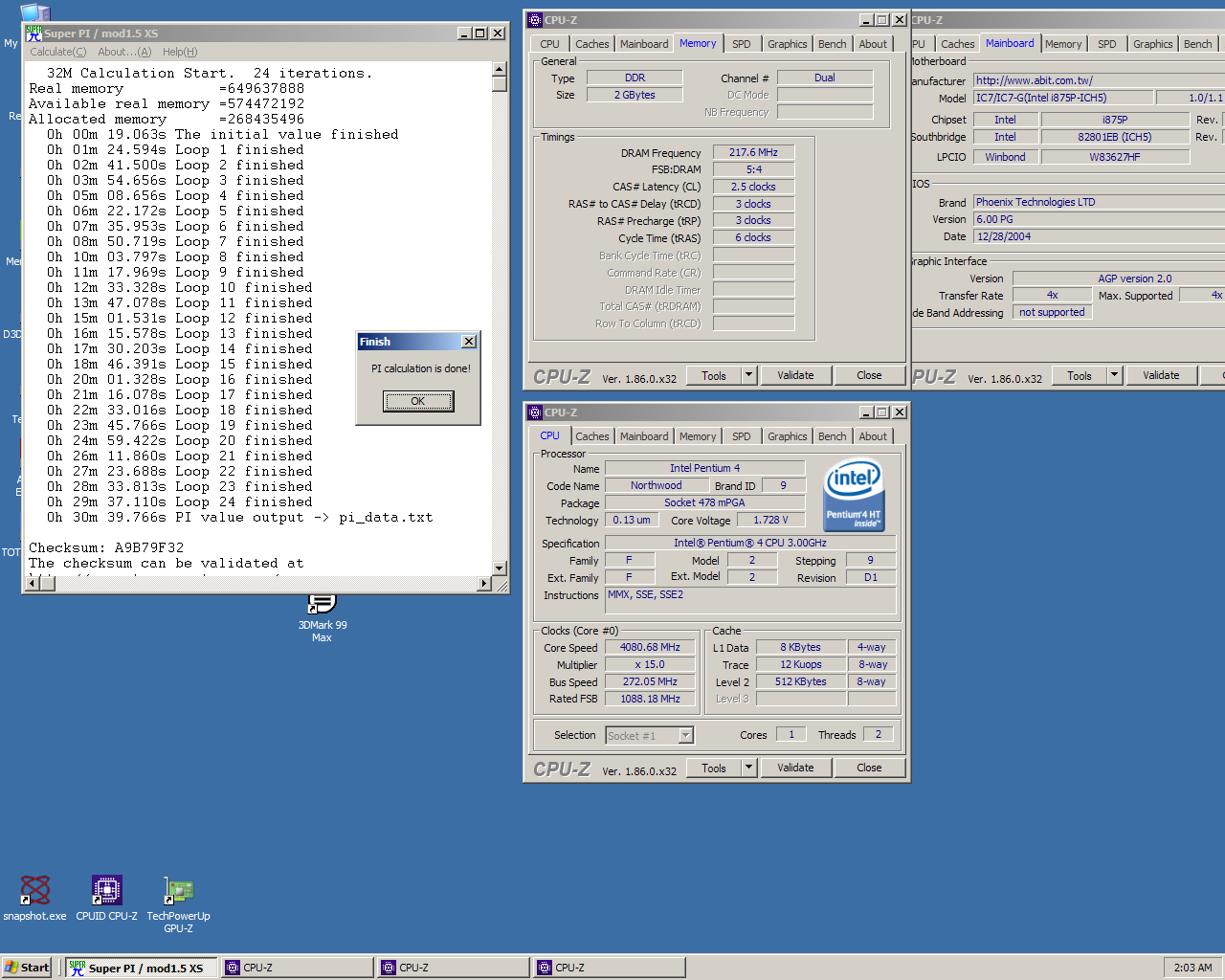Select the second CPU-Z taskbar button

point(454,968)
